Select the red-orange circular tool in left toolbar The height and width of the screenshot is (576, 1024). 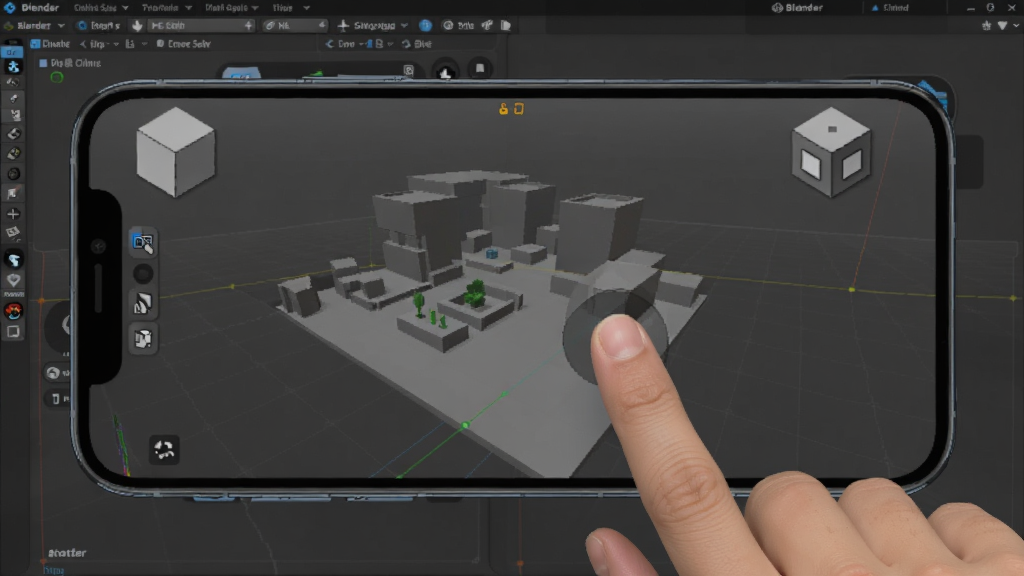point(13,311)
